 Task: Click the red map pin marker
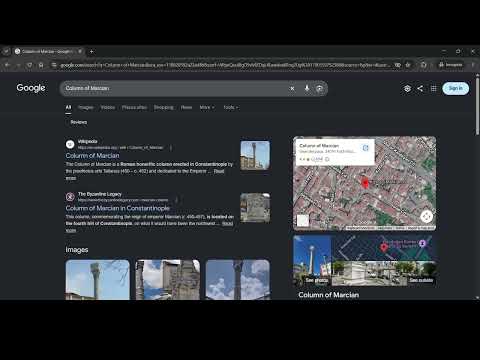coord(365,183)
